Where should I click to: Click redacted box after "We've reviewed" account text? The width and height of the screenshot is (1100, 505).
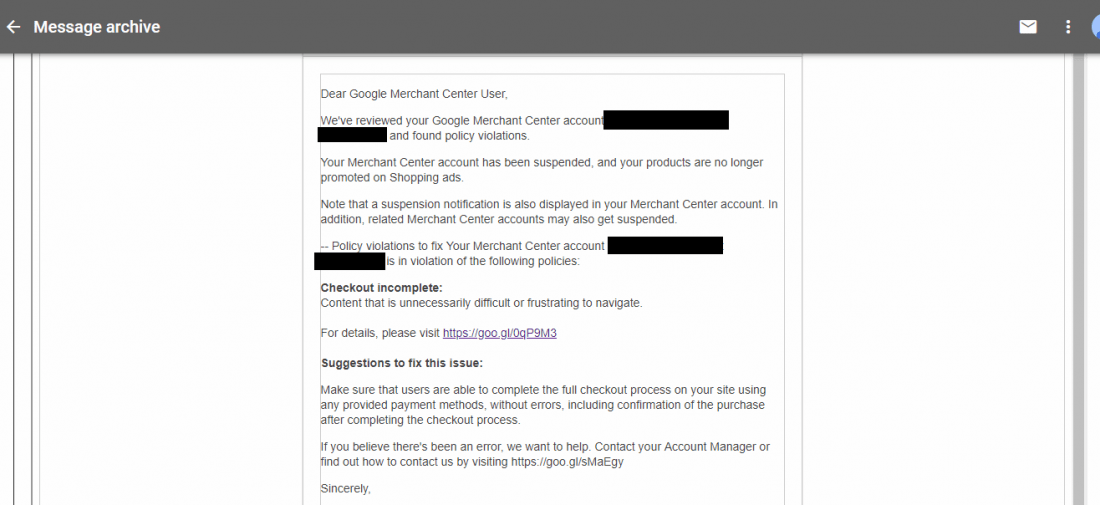click(666, 120)
